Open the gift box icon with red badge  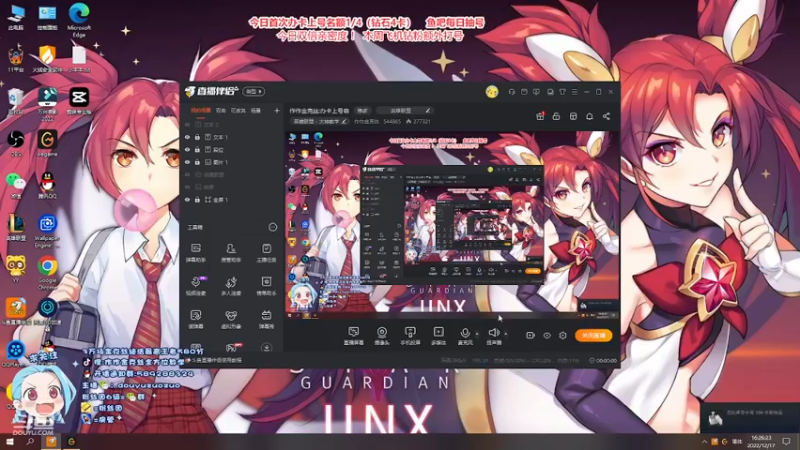[x=540, y=116]
